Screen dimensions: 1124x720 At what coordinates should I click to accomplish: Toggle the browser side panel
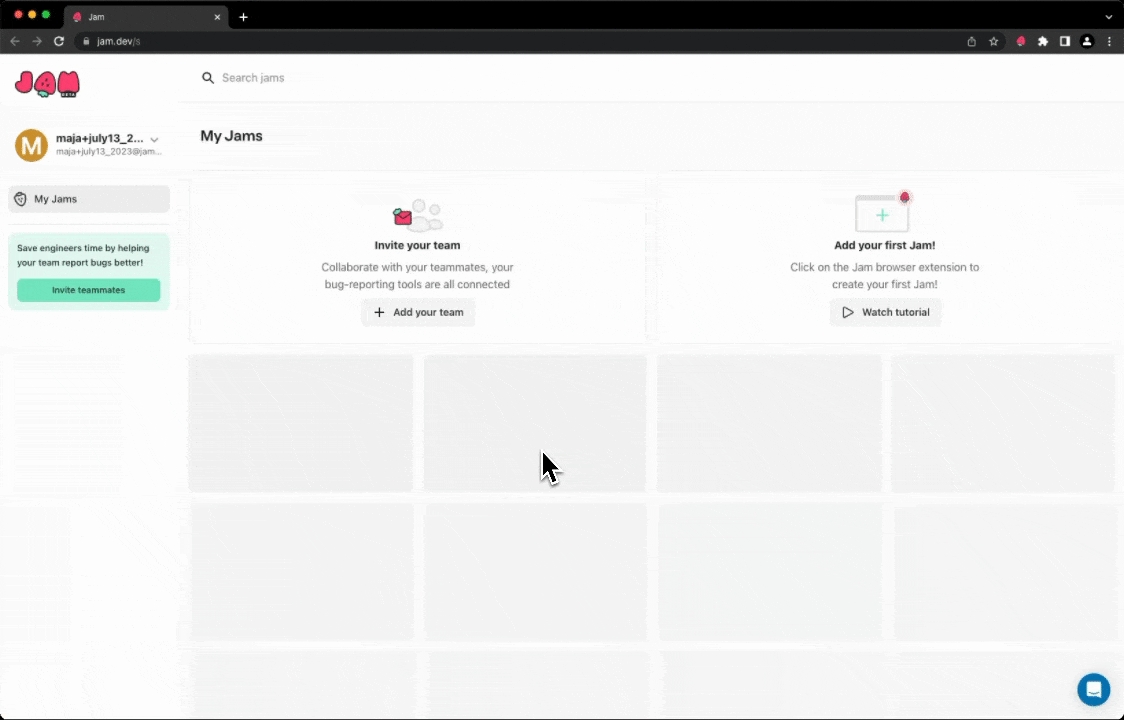1065,41
